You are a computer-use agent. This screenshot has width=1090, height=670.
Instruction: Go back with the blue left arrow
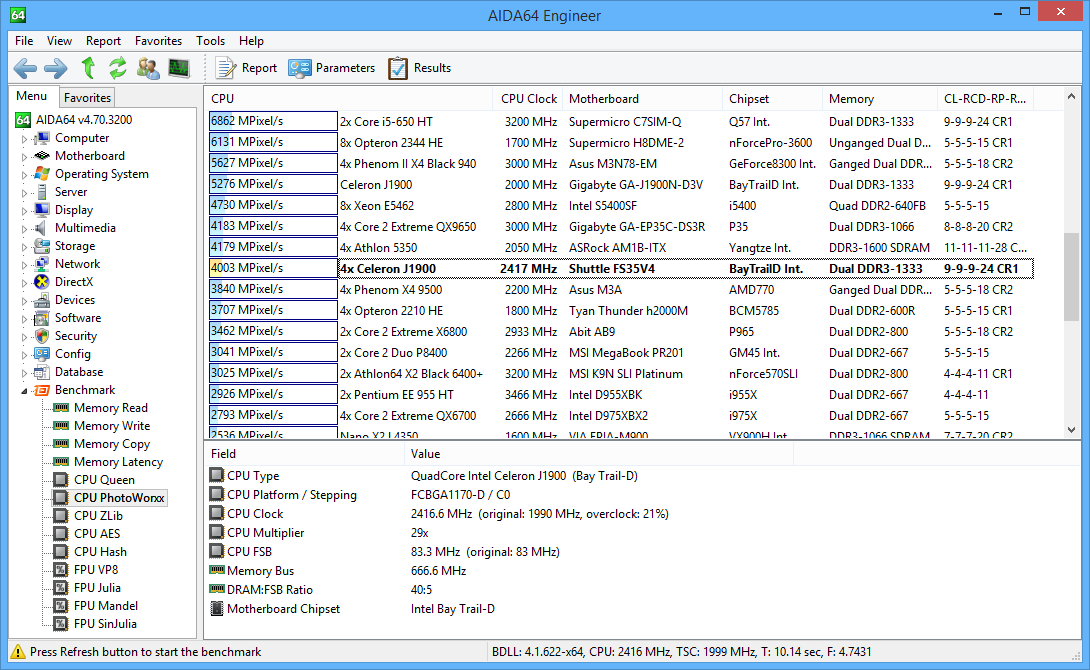click(26, 68)
